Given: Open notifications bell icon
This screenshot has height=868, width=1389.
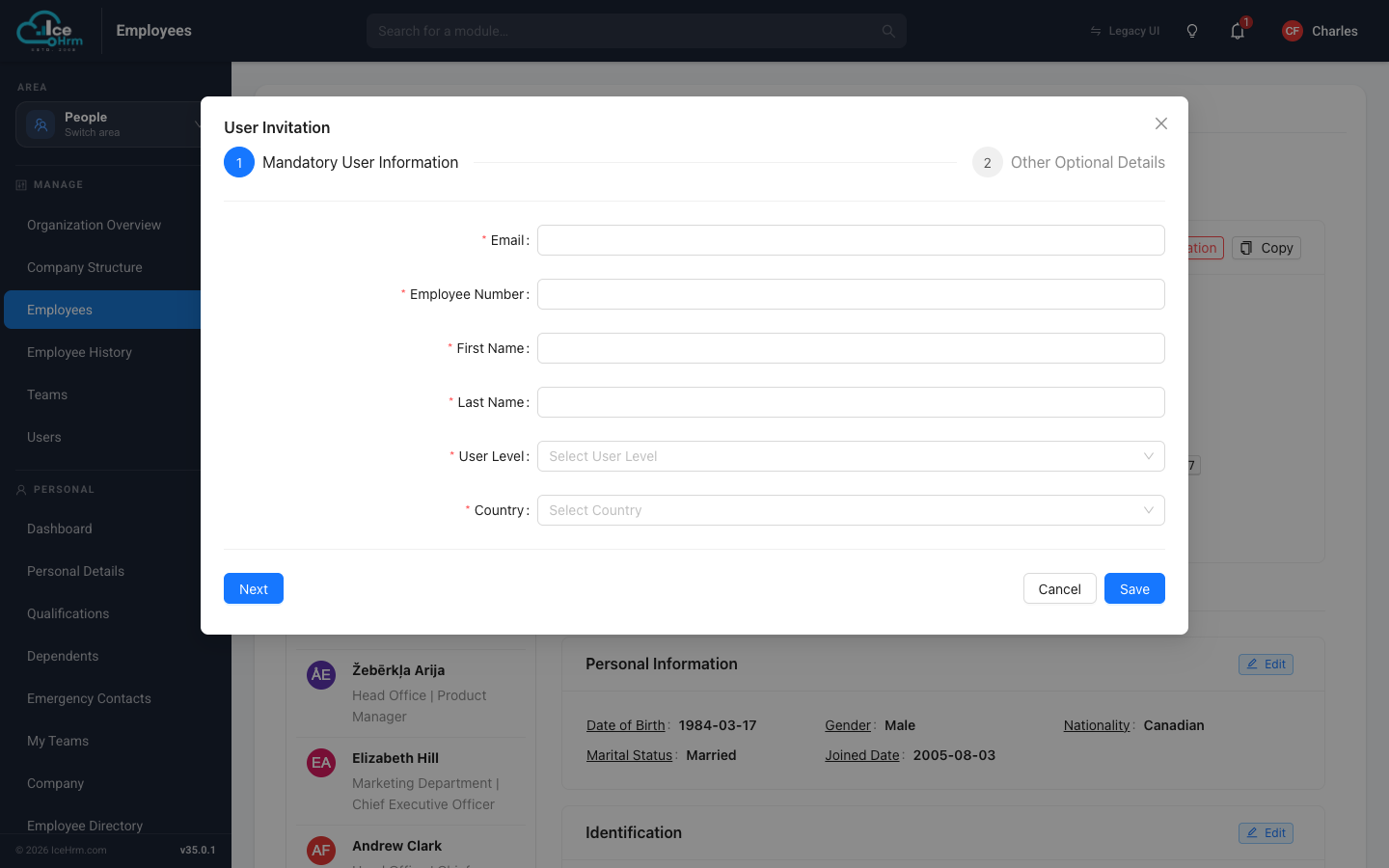Looking at the screenshot, I should click(1238, 31).
